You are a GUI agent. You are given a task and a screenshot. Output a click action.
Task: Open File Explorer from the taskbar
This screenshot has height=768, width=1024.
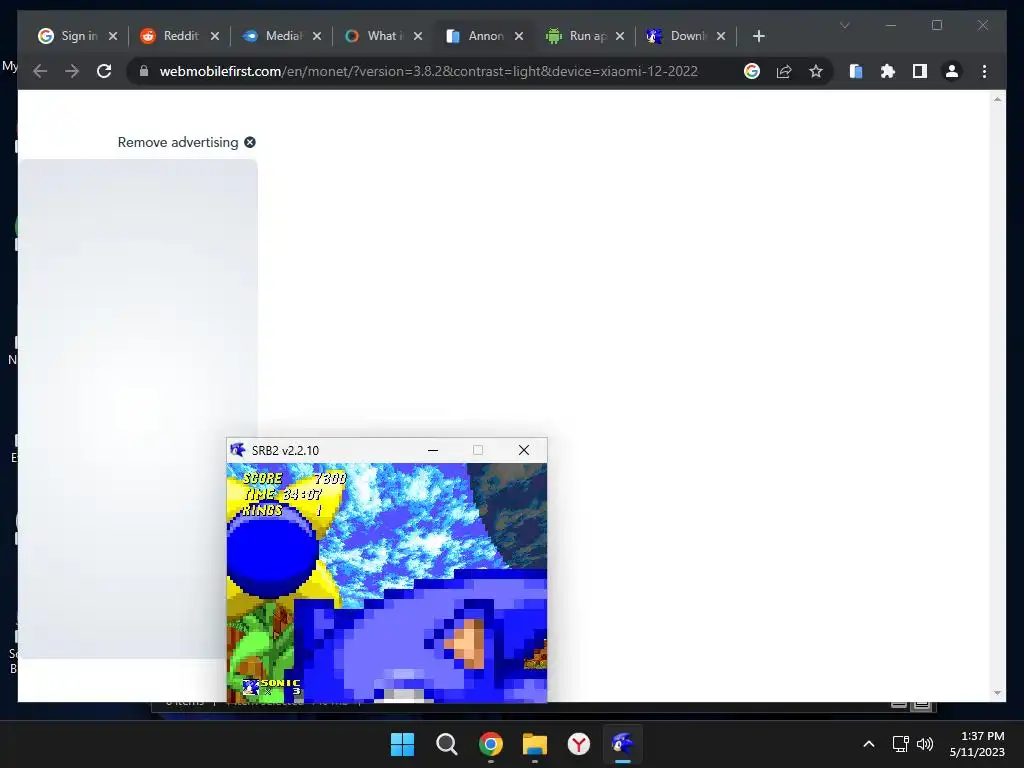click(x=534, y=744)
